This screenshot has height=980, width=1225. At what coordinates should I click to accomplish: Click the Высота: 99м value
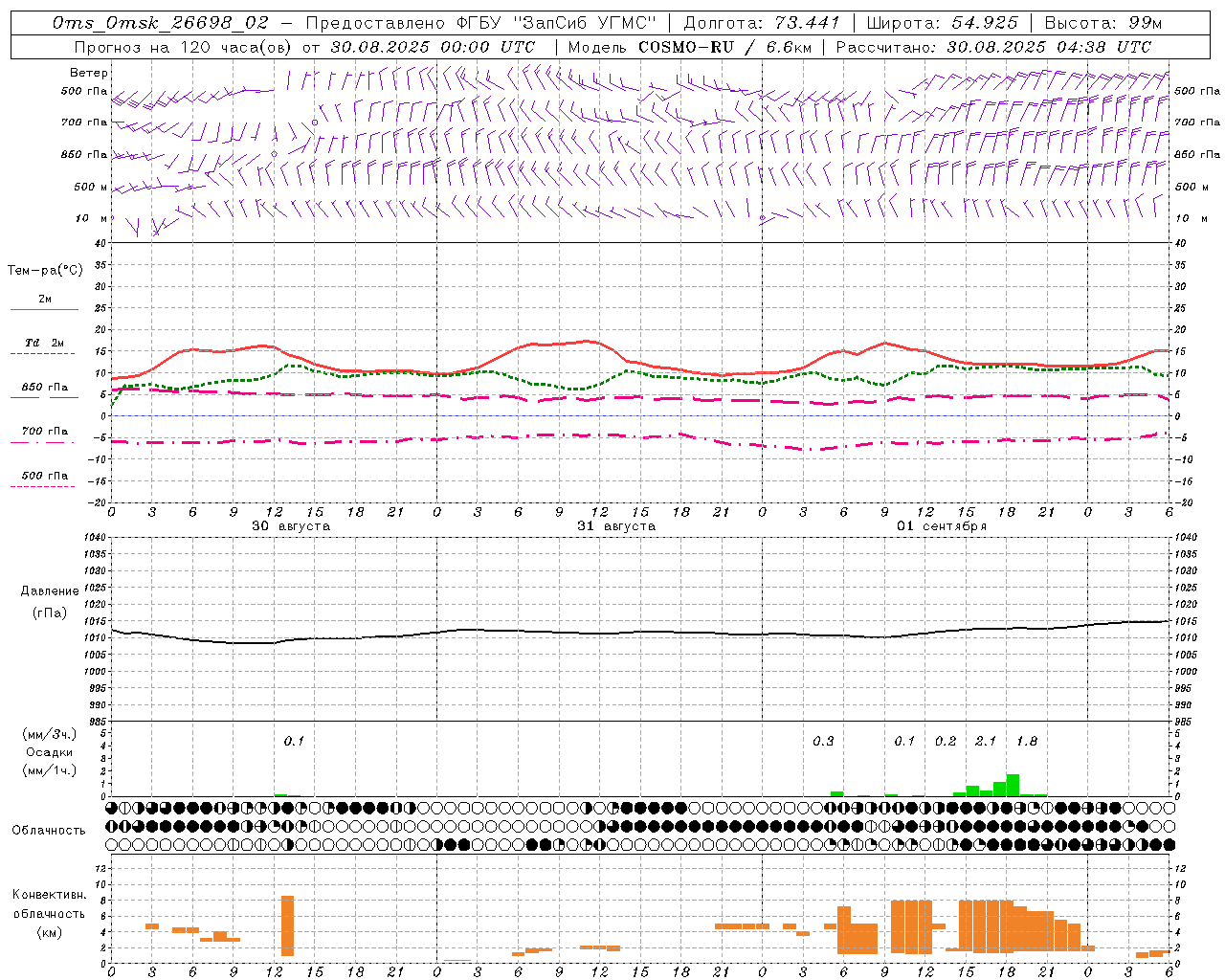click(x=1103, y=23)
